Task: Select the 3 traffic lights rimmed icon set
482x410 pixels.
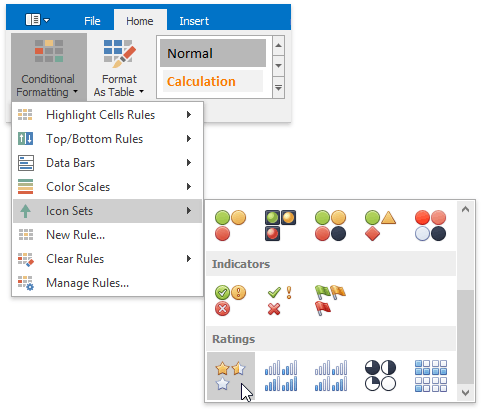Action: pyautogui.click(x=281, y=226)
